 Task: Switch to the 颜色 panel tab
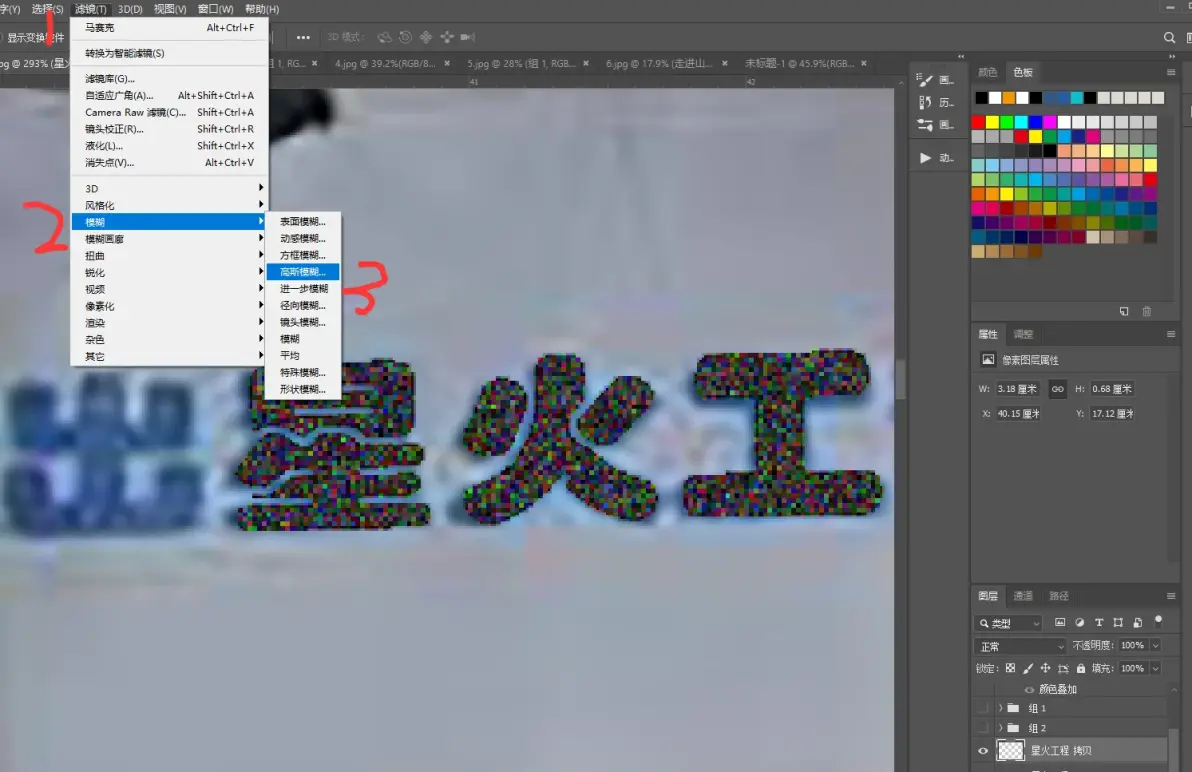(988, 72)
